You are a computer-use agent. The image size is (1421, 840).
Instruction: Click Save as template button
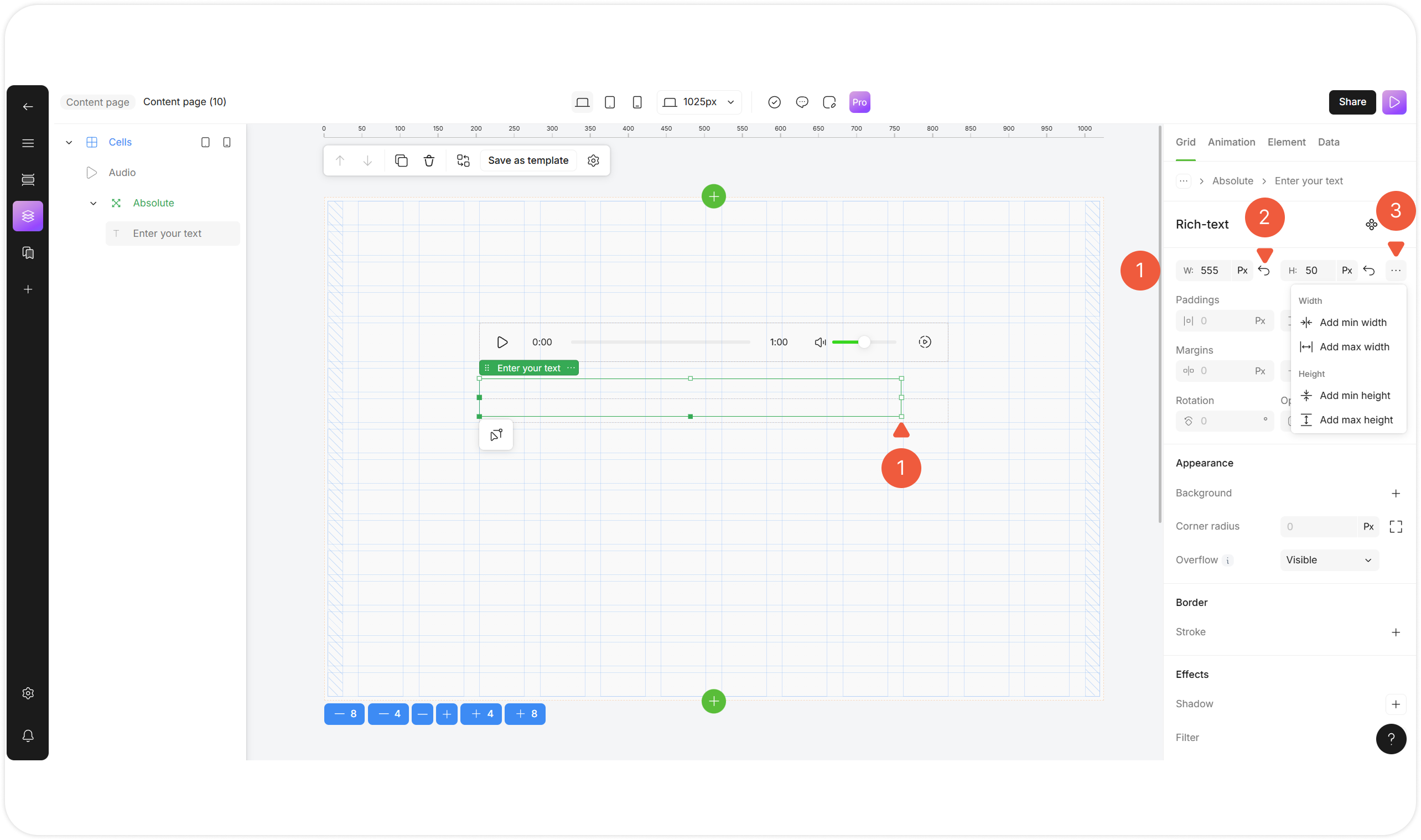click(x=527, y=161)
